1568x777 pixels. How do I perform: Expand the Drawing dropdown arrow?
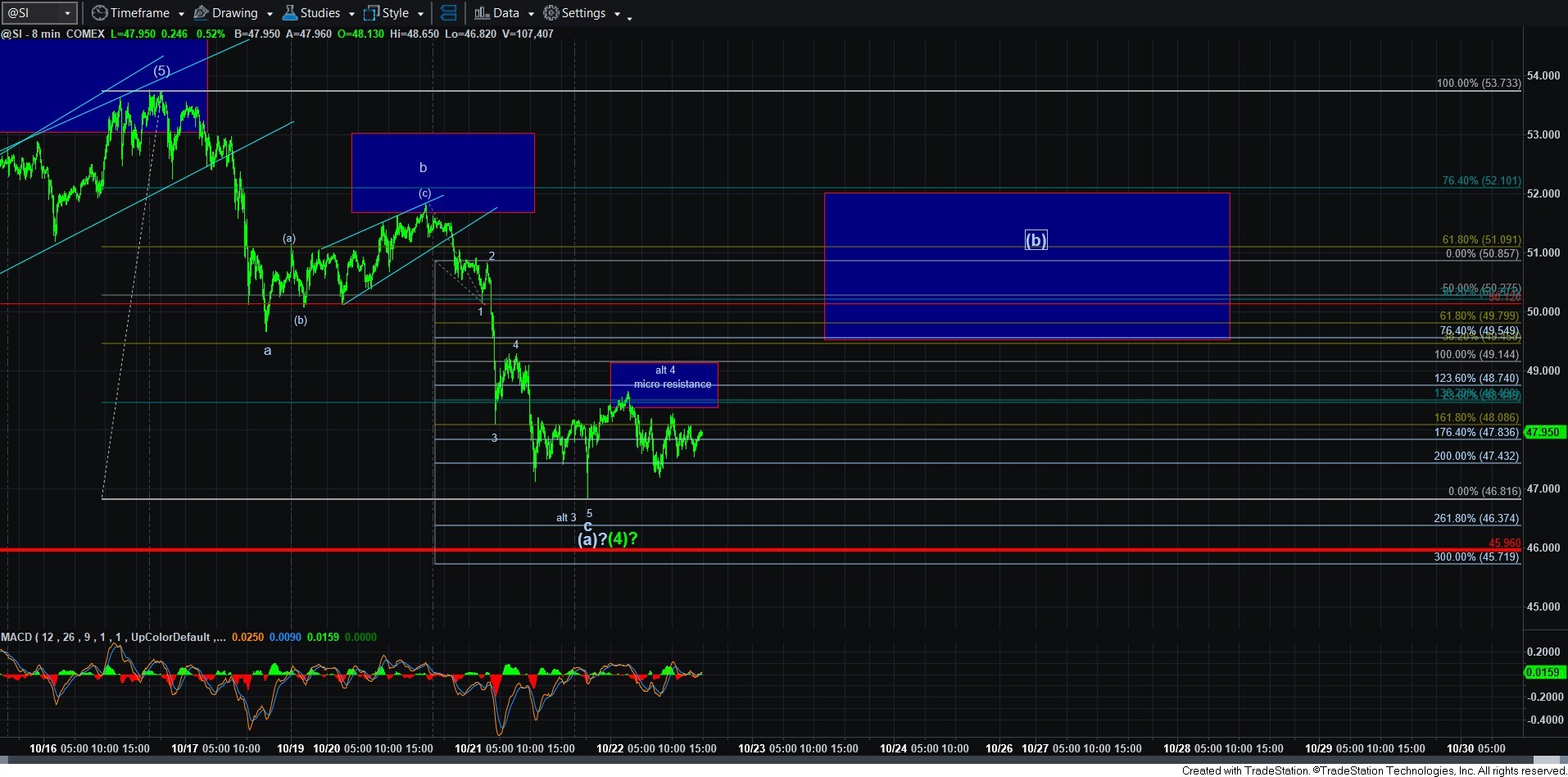[x=270, y=14]
